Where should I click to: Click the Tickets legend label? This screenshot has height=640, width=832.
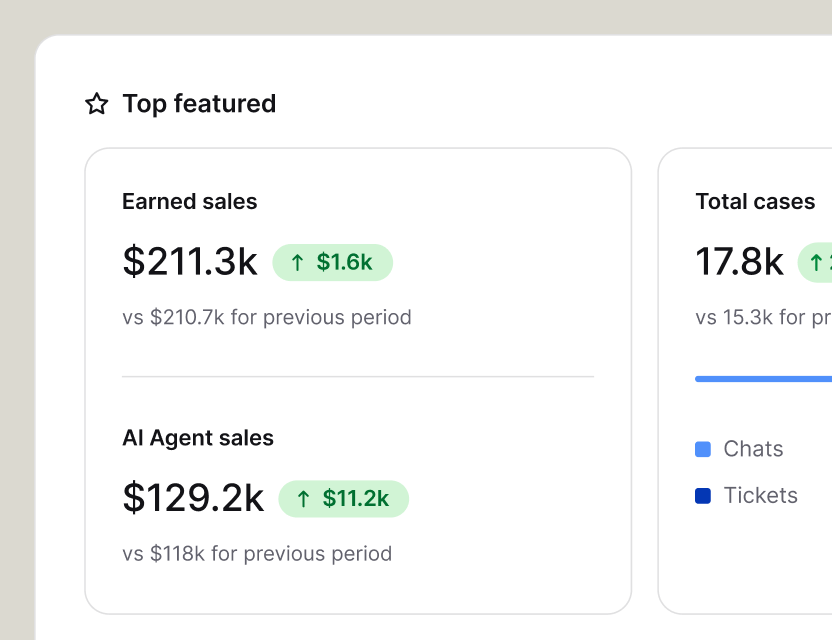pos(761,496)
